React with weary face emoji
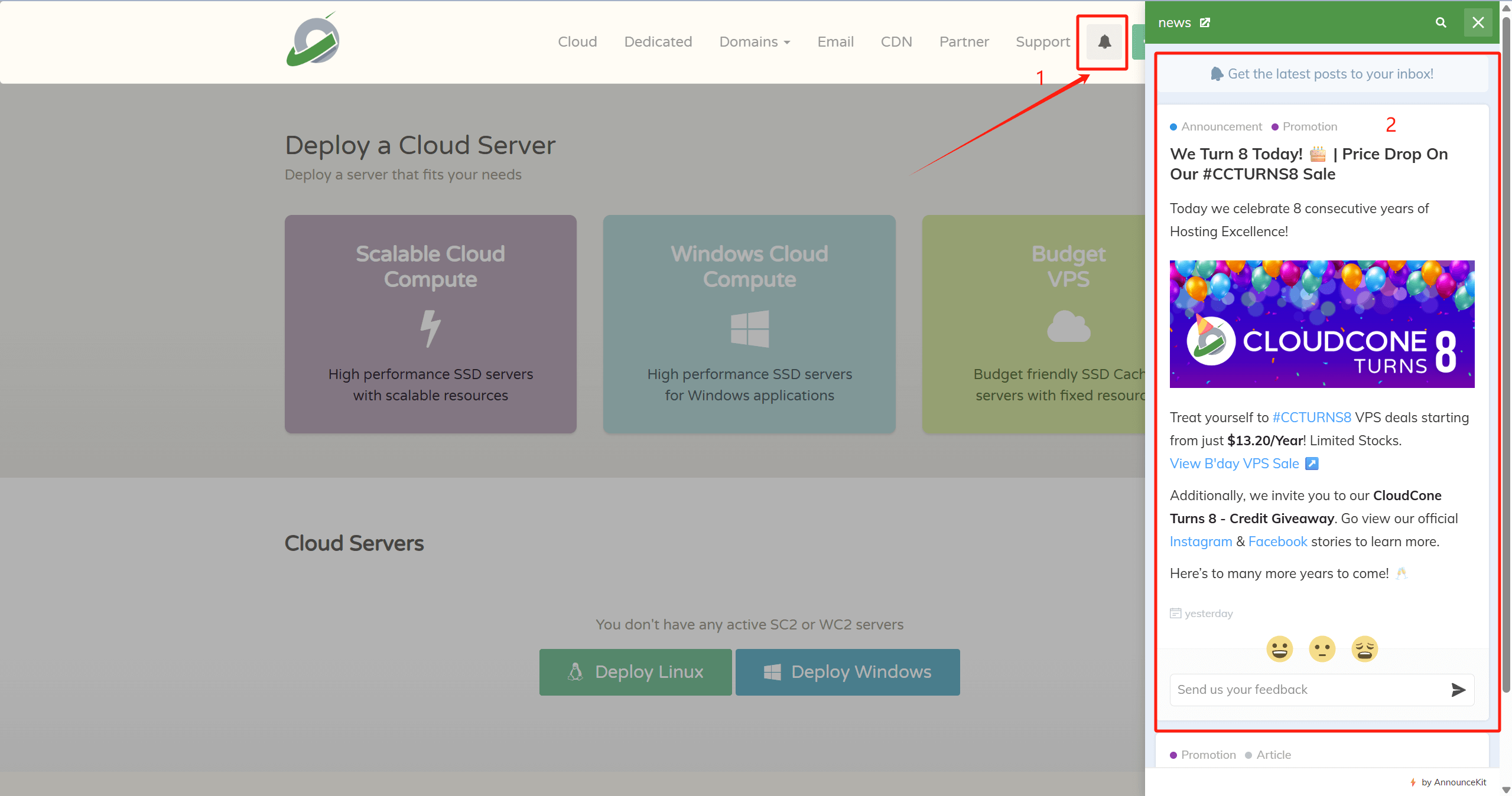1512x796 pixels. (x=1364, y=649)
